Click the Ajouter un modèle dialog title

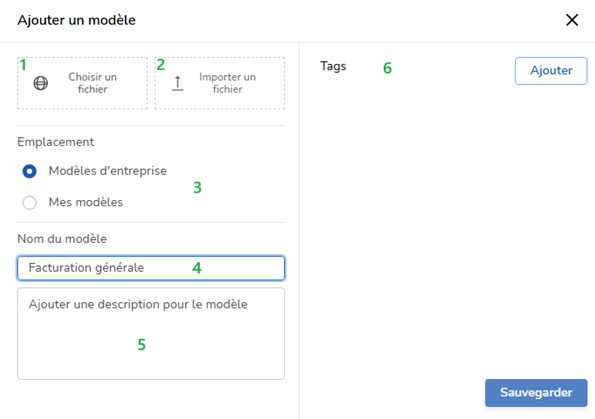(x=76, y=20)
